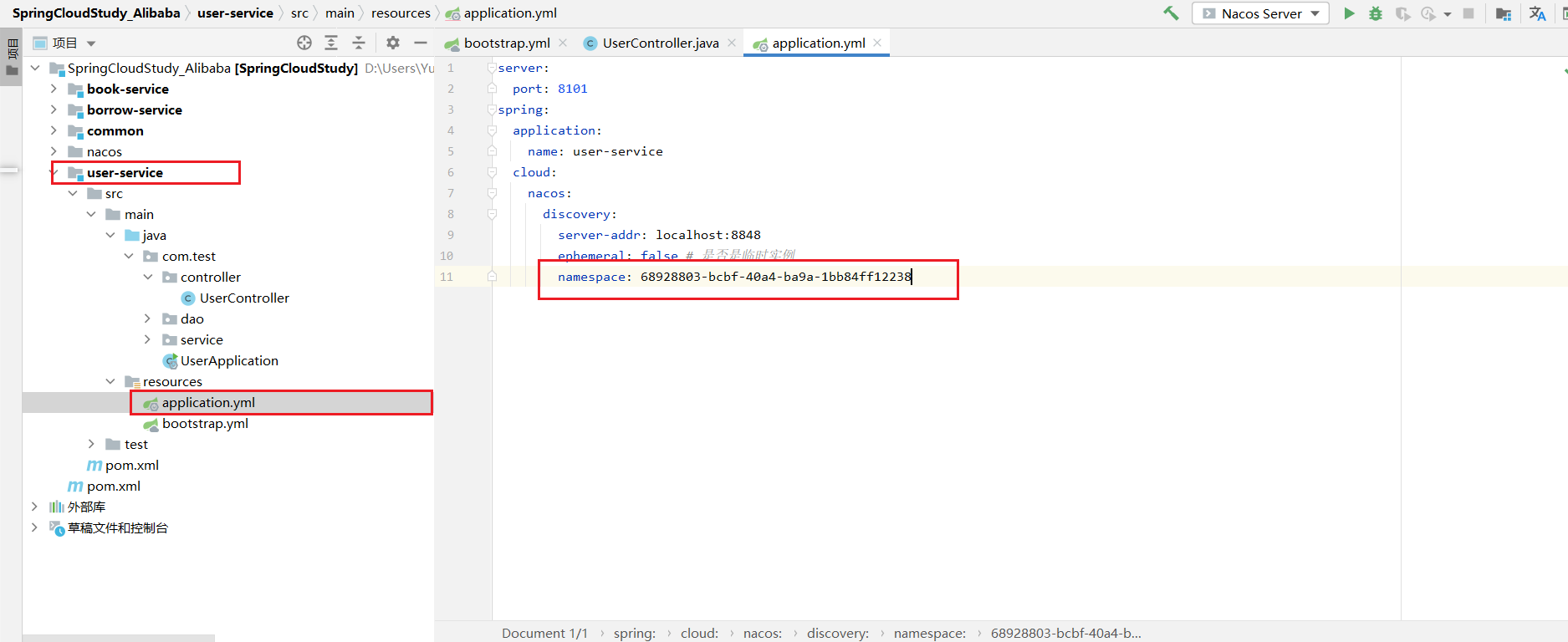Expand the service package
Image resolution: width=1568 pixels, height=642 pixels.
click(x=148, y=339)
